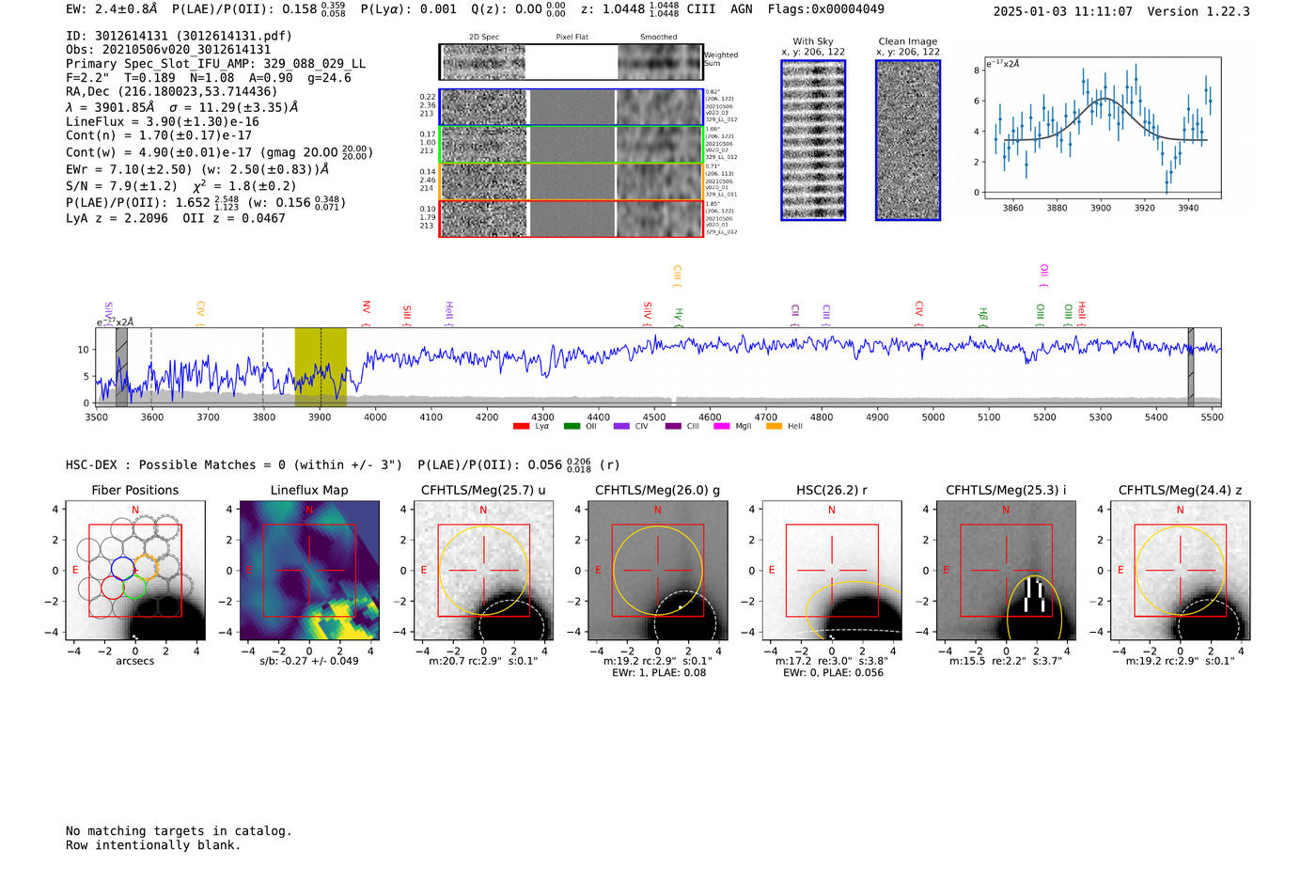Click the dark purple CIII legend swatch
Screen dimensions: 1316x896
(x=673, y=427)
